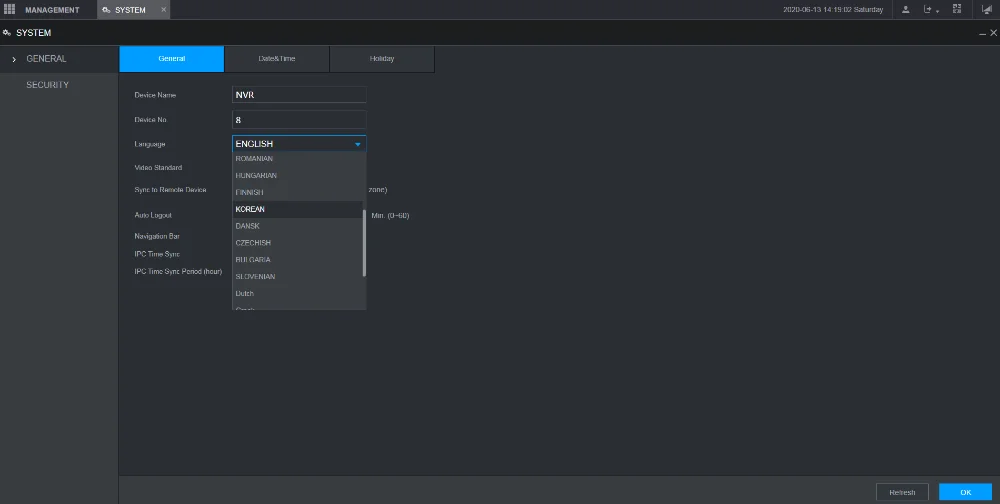Click the Video Standard label
The image size is (1000, 504).
coord(158,168)
